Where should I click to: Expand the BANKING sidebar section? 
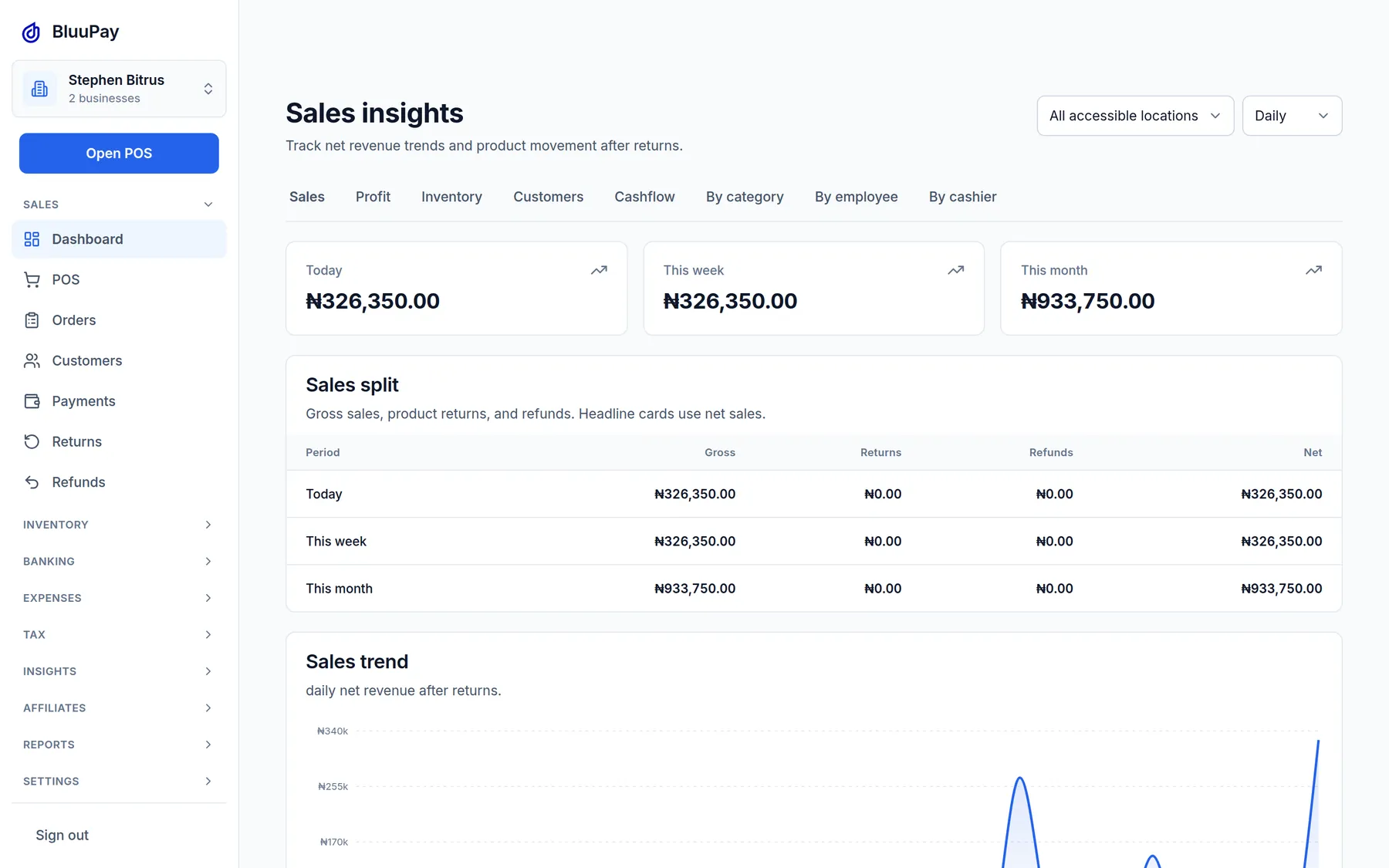pos(119,561)
